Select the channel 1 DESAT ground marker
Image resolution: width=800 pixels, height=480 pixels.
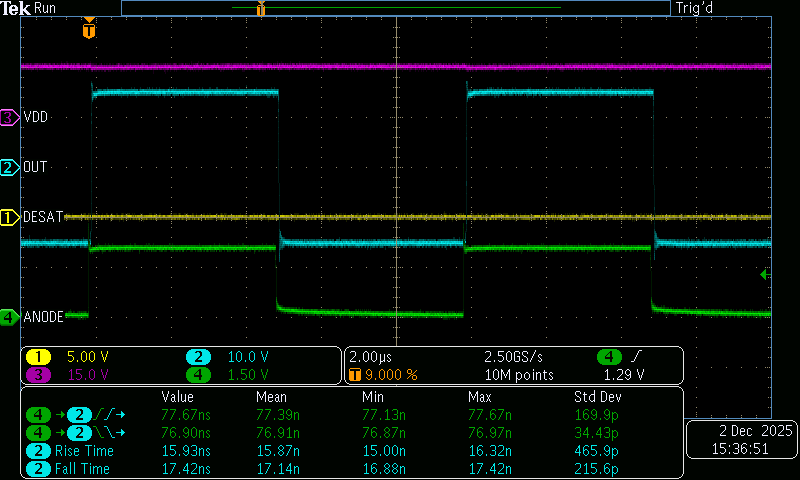pos(10,217)
